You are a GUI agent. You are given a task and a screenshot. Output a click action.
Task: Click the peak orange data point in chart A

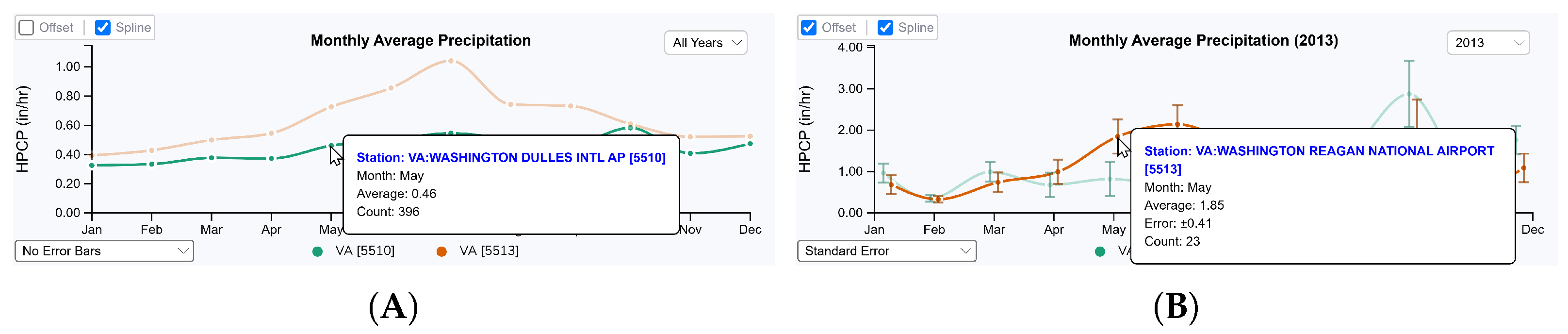point(450,61)
